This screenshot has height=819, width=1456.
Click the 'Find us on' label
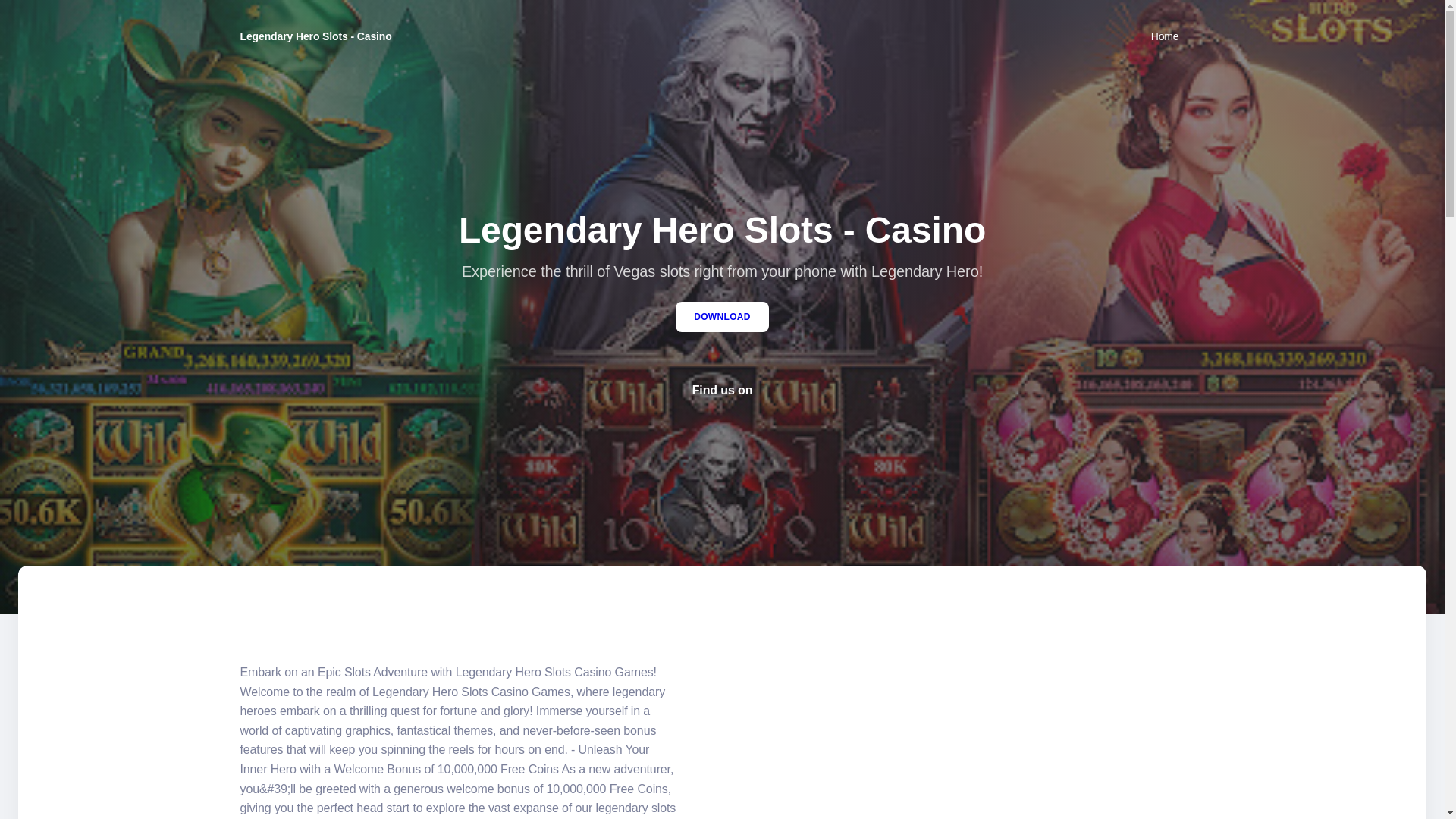pos(722,390)
